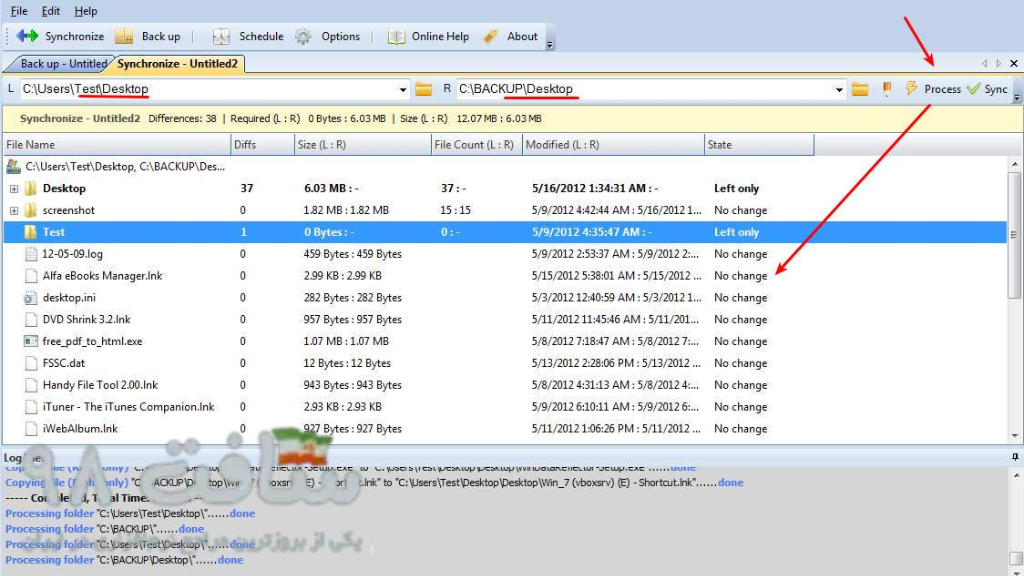This screenshot has height=576, width=1024.
Task: Sort by the Diffs column header
Action: (x=263, y=144)
